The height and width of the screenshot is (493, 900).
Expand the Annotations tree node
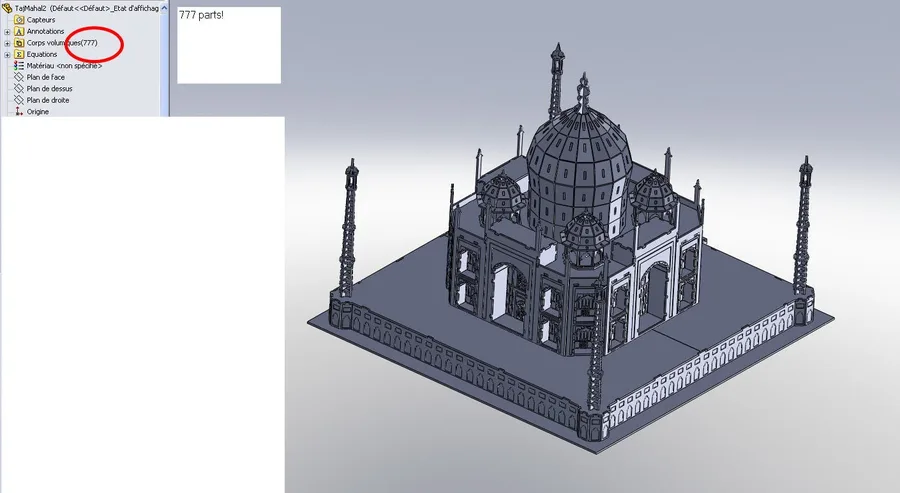coord(7,32)
